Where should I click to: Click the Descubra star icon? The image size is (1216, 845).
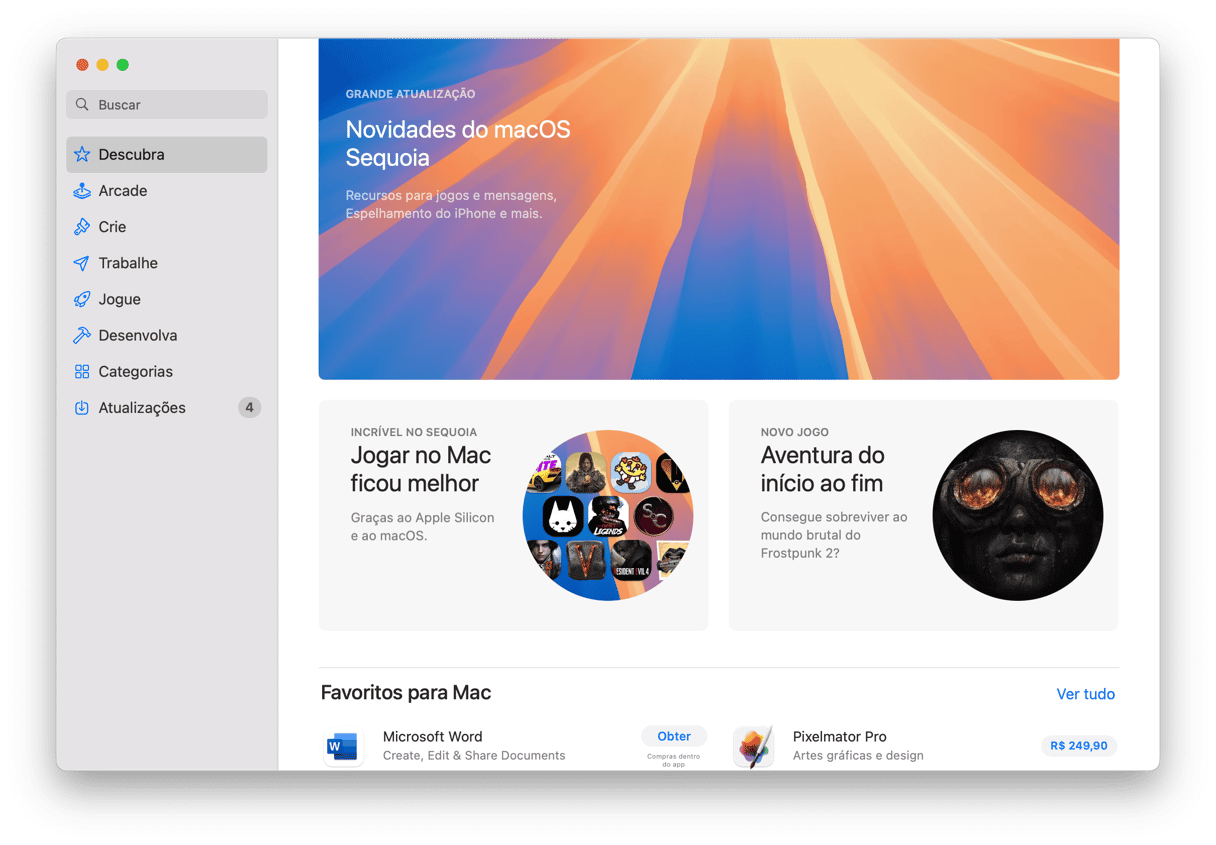[82, 155]
